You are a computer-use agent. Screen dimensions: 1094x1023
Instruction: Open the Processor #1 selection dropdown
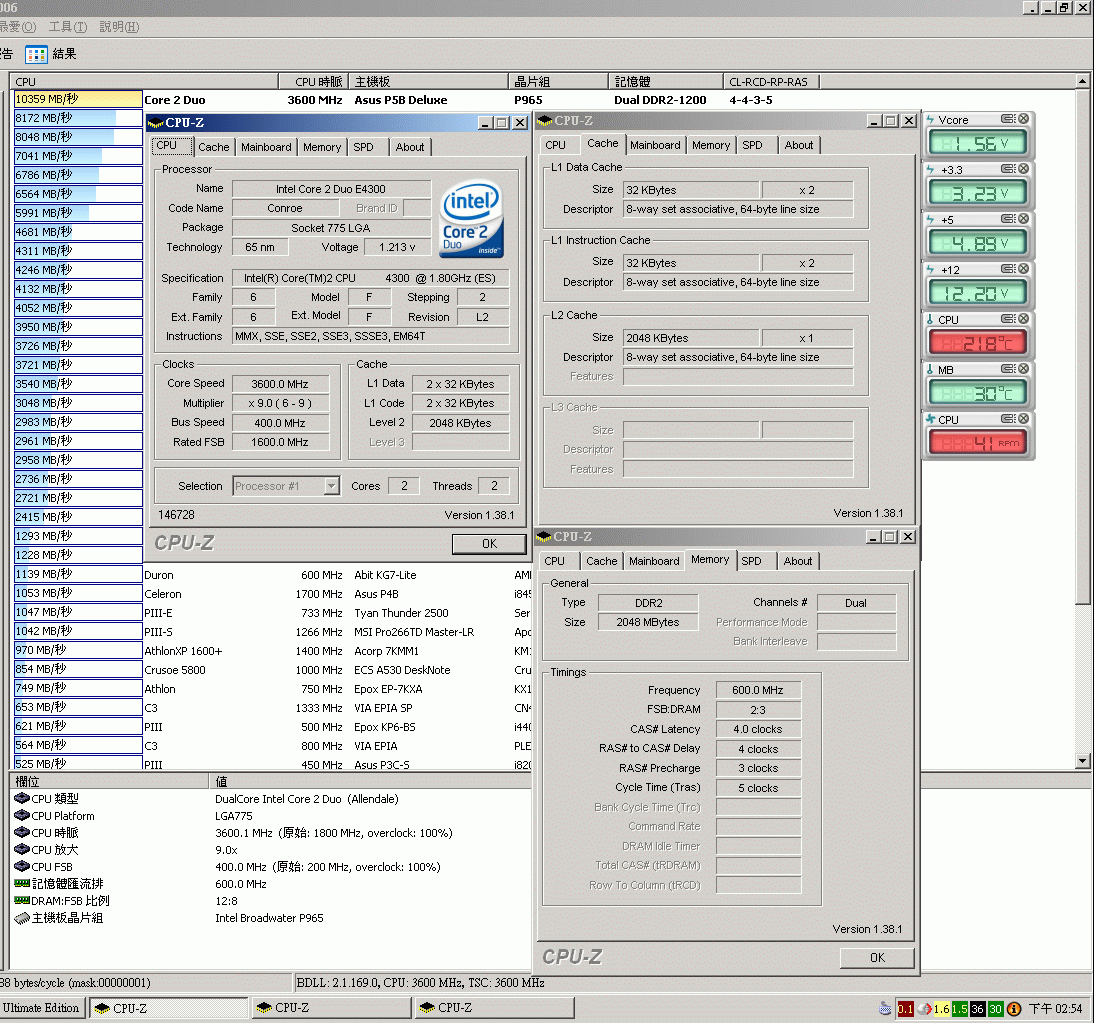coord(332,486)
